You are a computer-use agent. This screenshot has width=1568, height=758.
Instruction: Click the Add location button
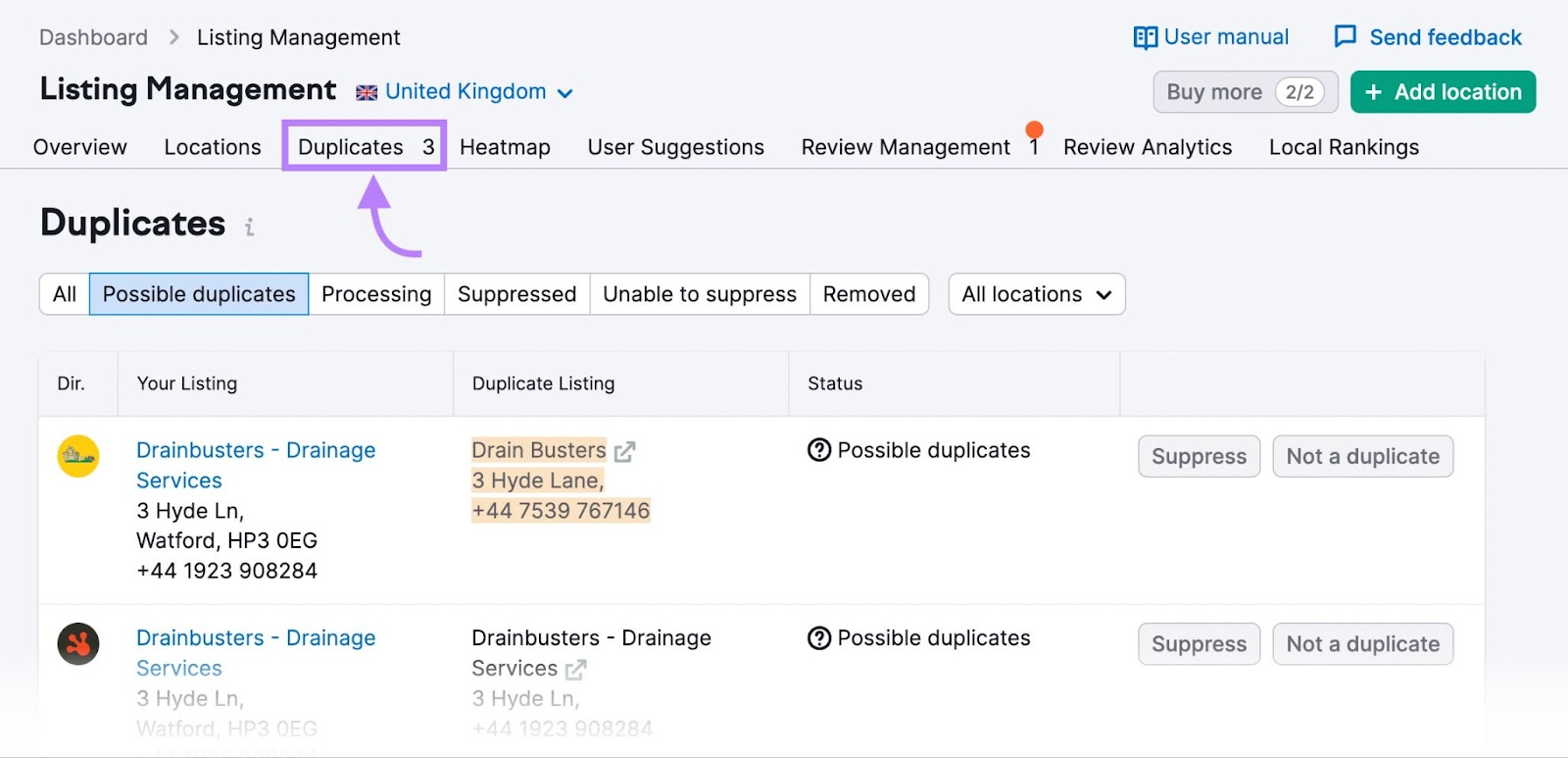tap(1443, 92)
